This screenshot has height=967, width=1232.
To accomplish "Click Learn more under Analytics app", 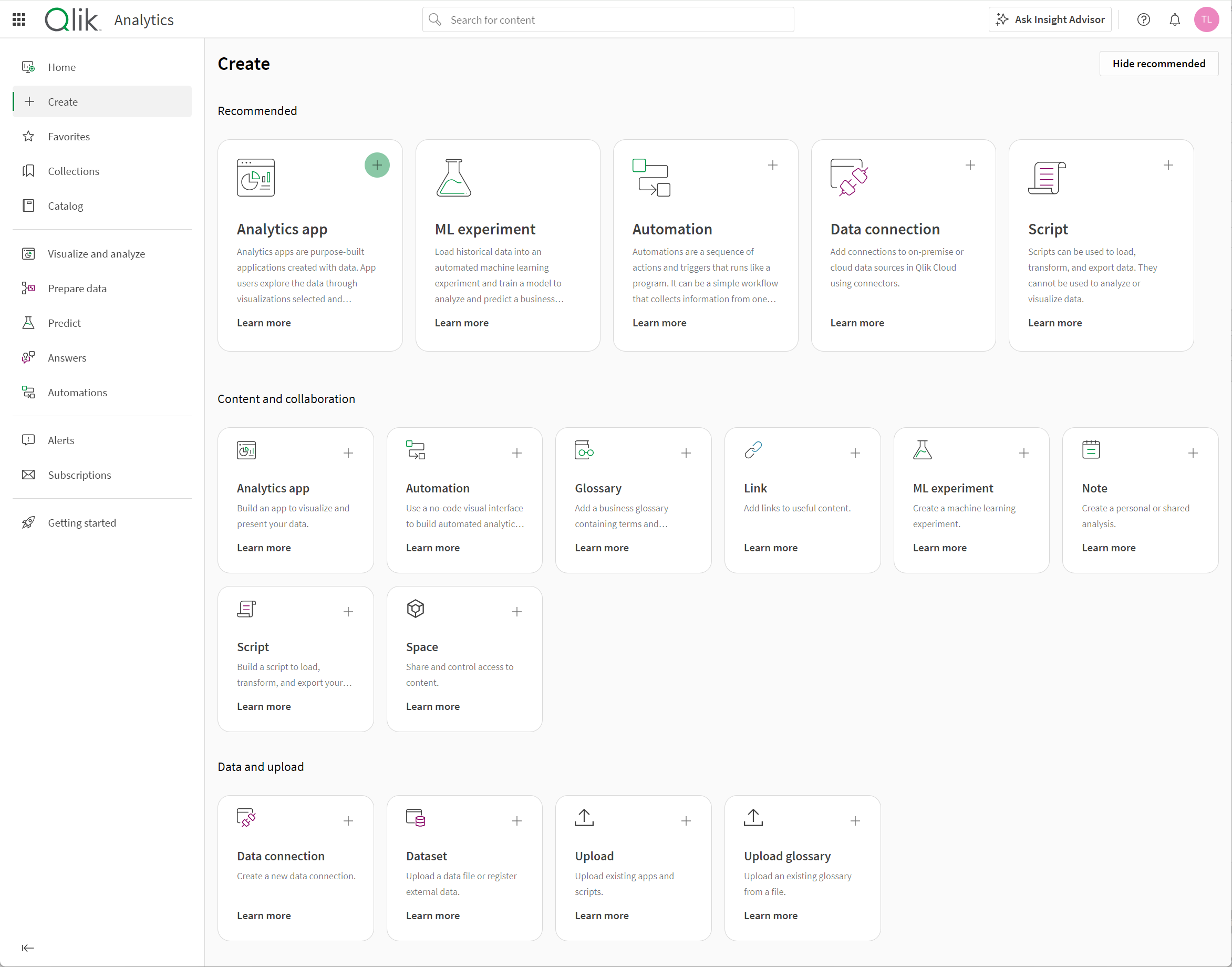I will 264,323.
